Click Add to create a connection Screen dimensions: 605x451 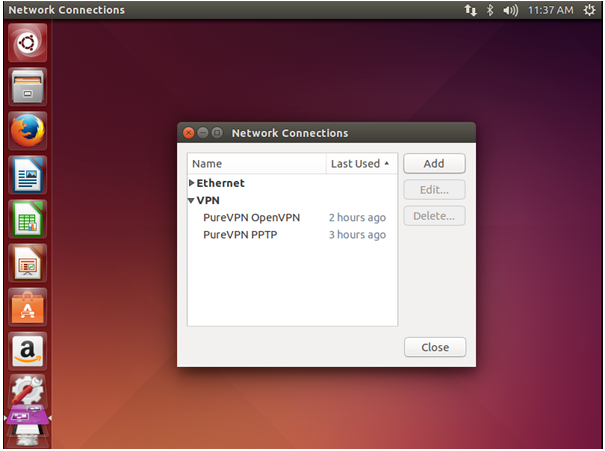434,164
